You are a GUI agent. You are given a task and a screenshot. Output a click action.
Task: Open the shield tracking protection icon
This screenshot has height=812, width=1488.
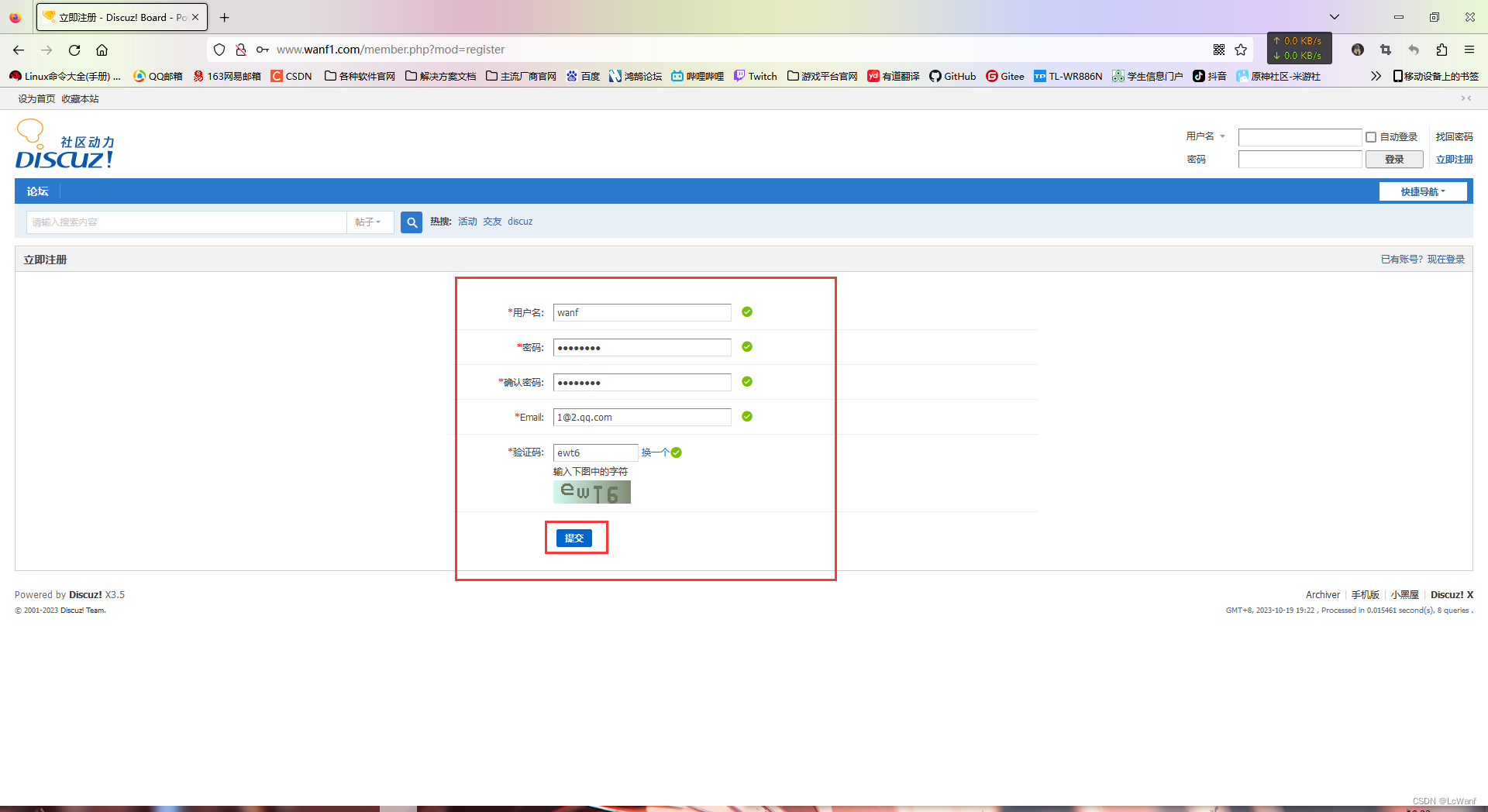(219, 50)
